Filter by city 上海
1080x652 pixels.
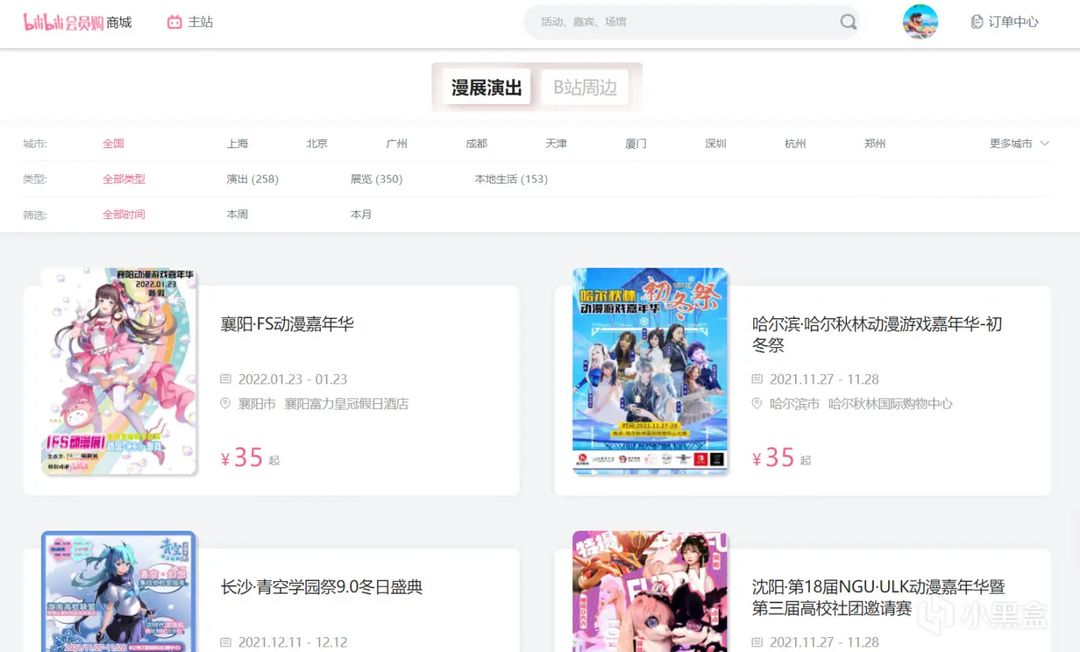click(238, 143)
